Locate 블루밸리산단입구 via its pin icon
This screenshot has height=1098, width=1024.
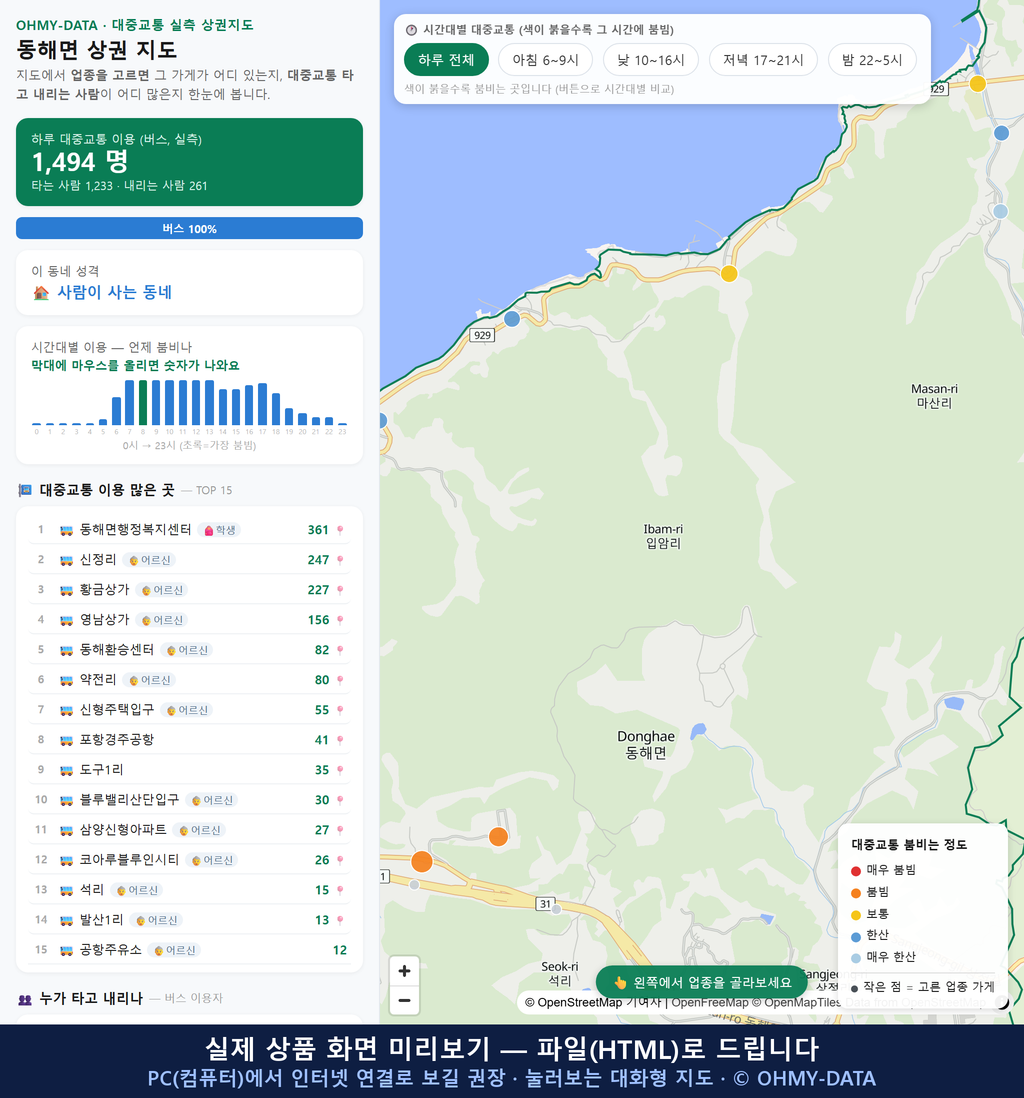click(x=340, y=800)
